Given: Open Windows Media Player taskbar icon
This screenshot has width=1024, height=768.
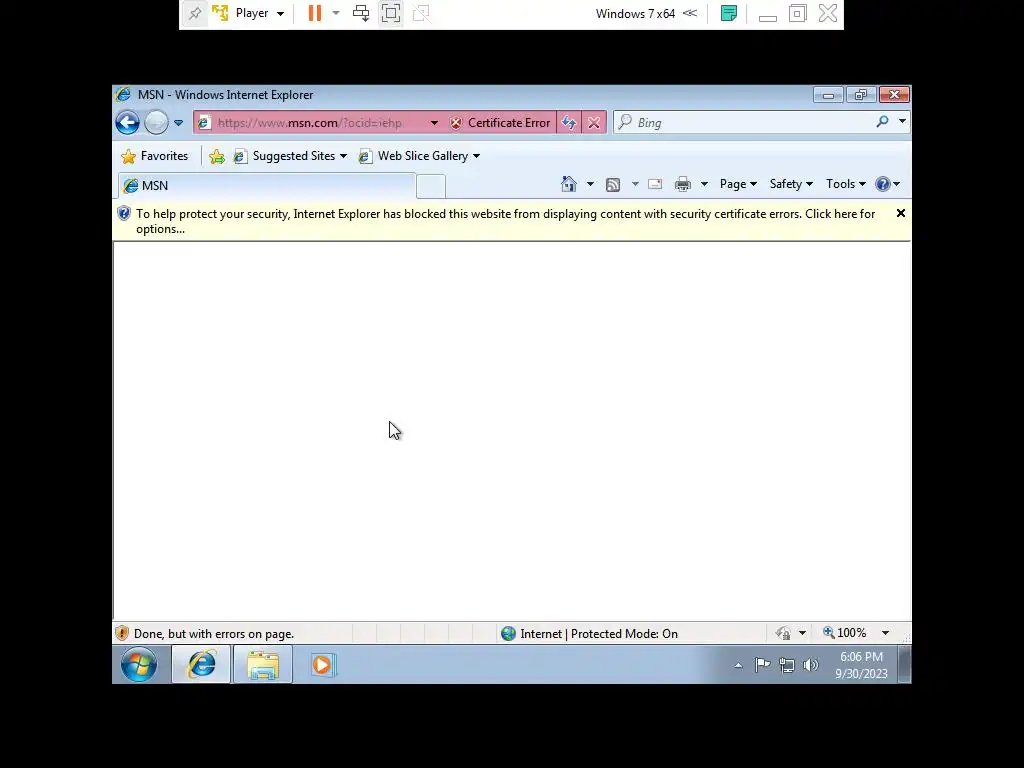Looking at the screenshot, I should pos(322,665).
